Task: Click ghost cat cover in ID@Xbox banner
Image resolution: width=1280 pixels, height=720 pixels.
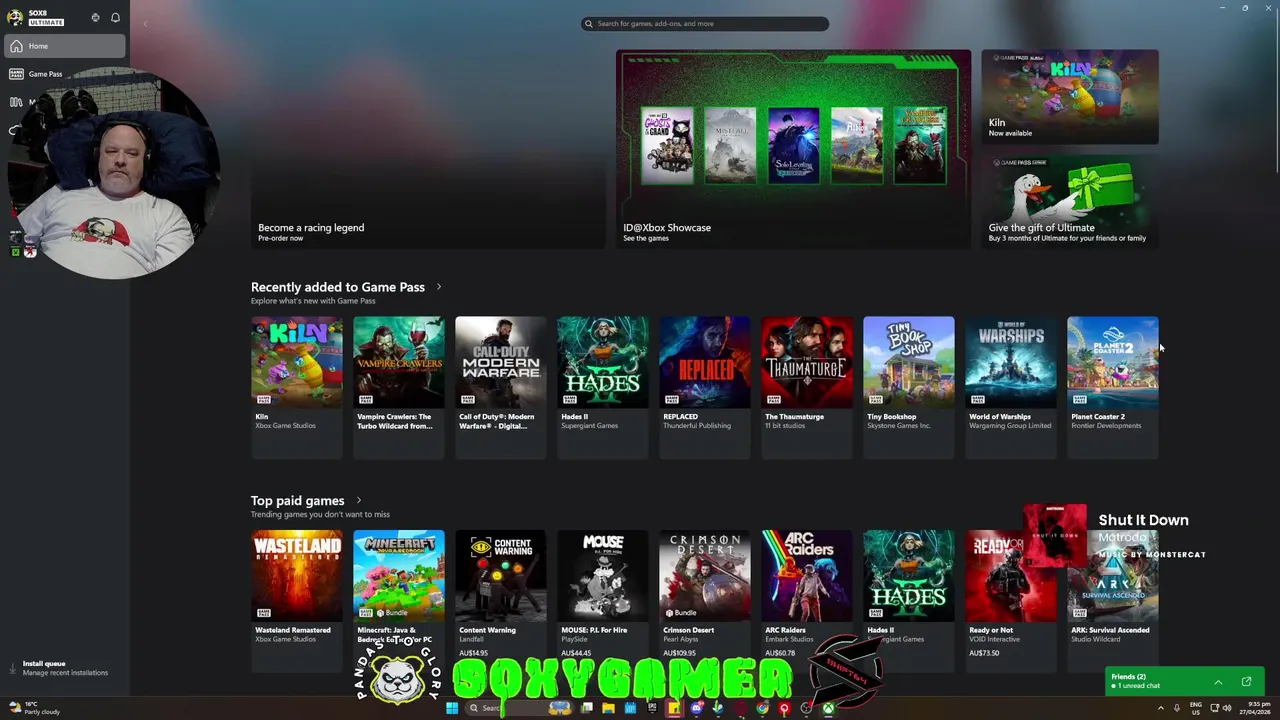Action: coord(667,146)
